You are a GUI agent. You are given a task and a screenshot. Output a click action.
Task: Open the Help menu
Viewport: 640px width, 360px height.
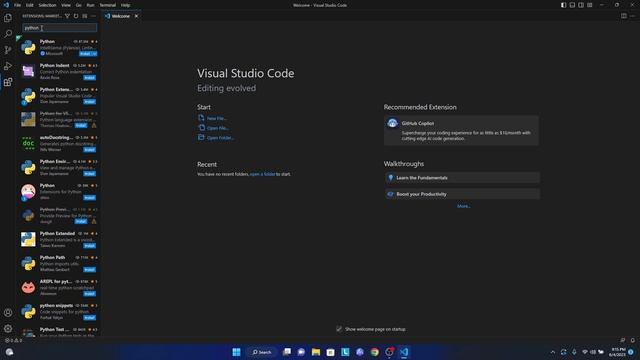tap(125, 5)
